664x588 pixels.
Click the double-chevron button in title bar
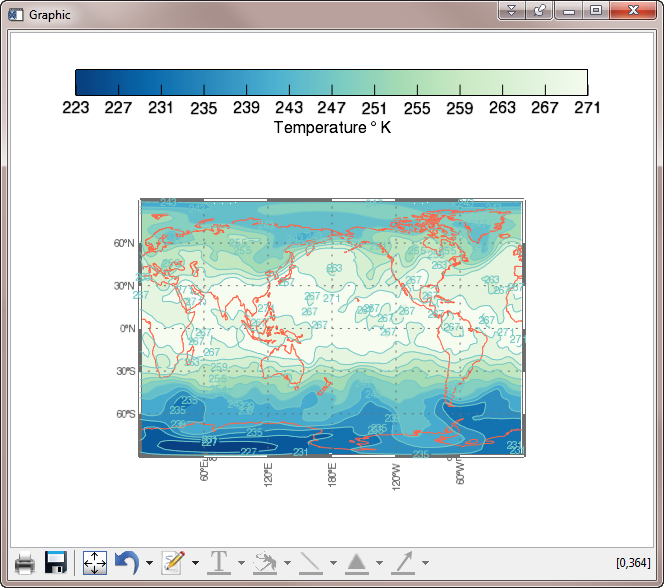click(512, 10)
